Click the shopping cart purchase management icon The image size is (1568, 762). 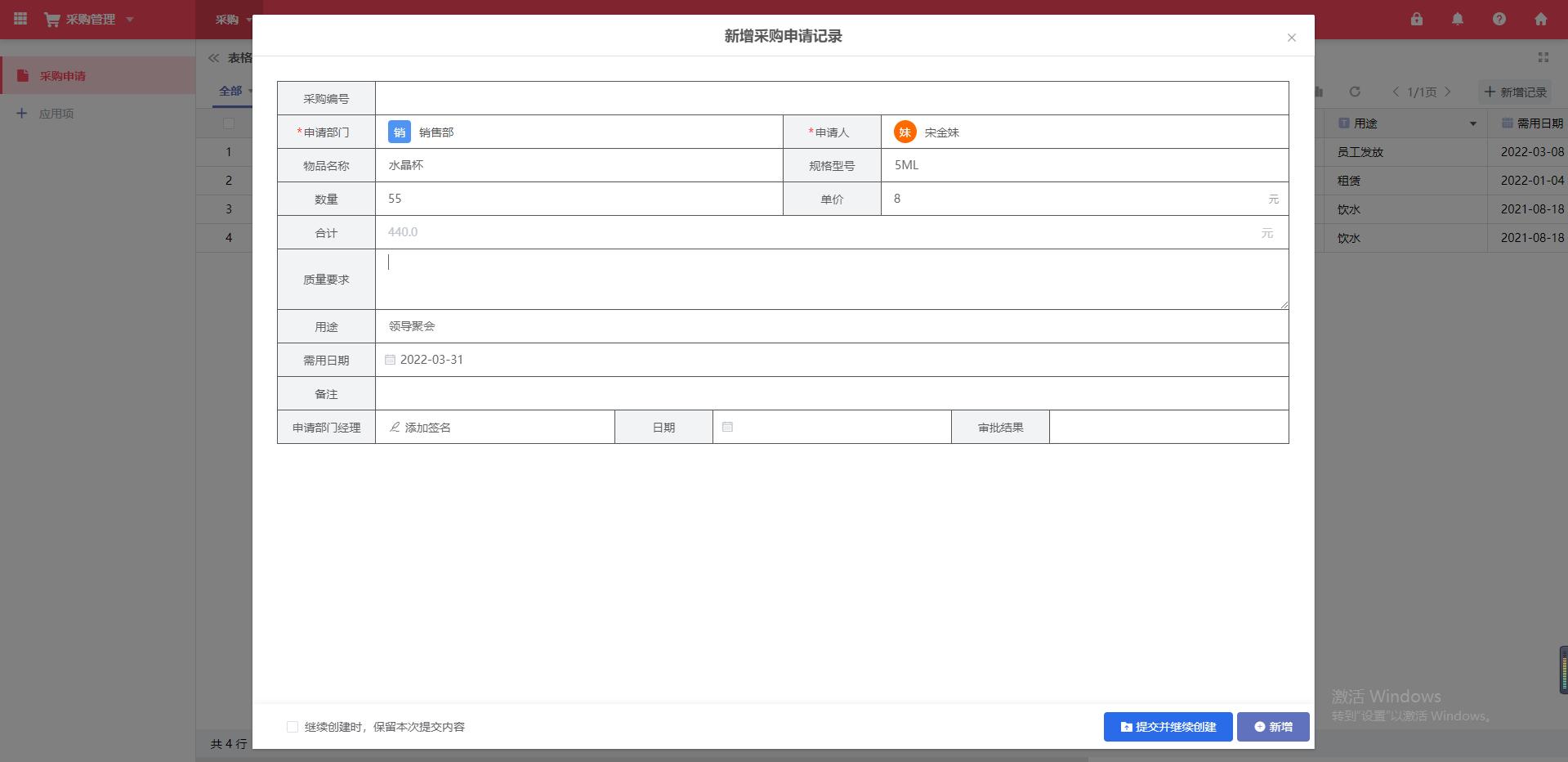51,19
